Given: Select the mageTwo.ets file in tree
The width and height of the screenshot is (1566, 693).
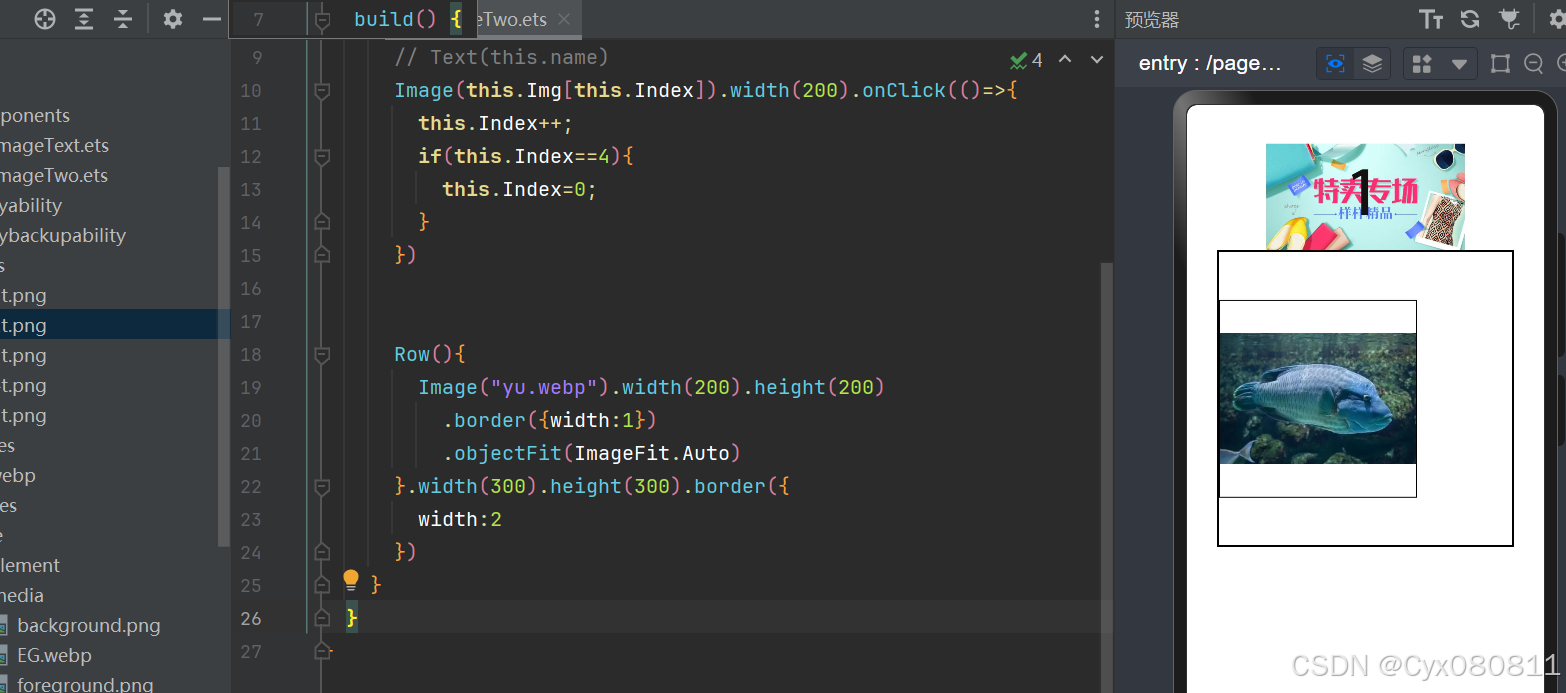Looking at the screenshot, I should tap(54, 175).
